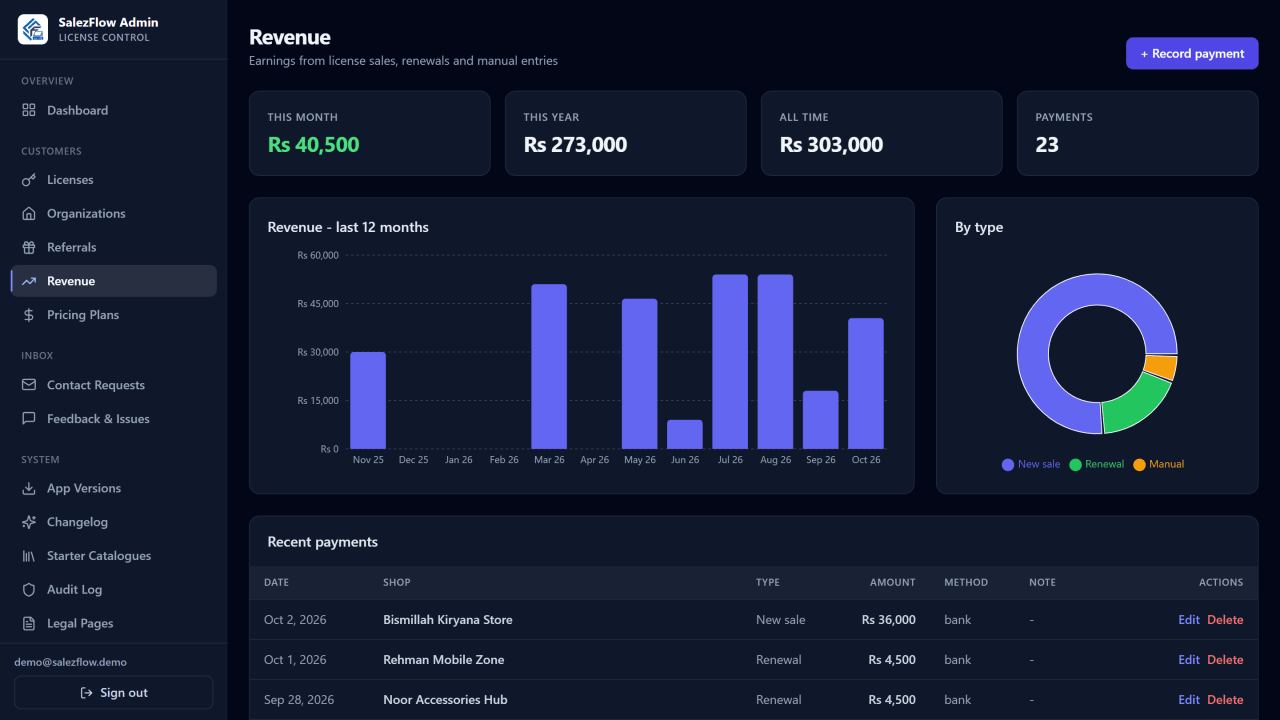
Task: View the Audit Log
Action: point(114,590)
